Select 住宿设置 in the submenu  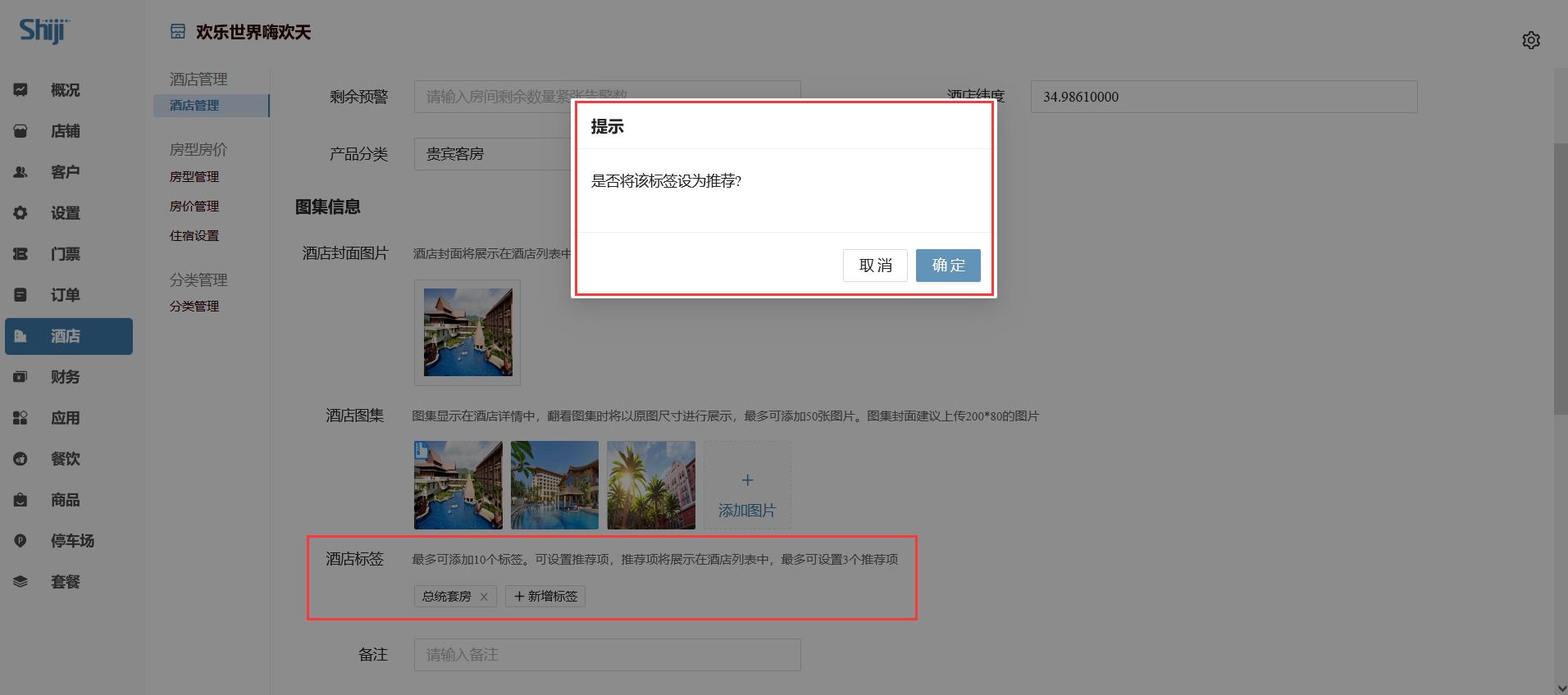coord(194,236)
